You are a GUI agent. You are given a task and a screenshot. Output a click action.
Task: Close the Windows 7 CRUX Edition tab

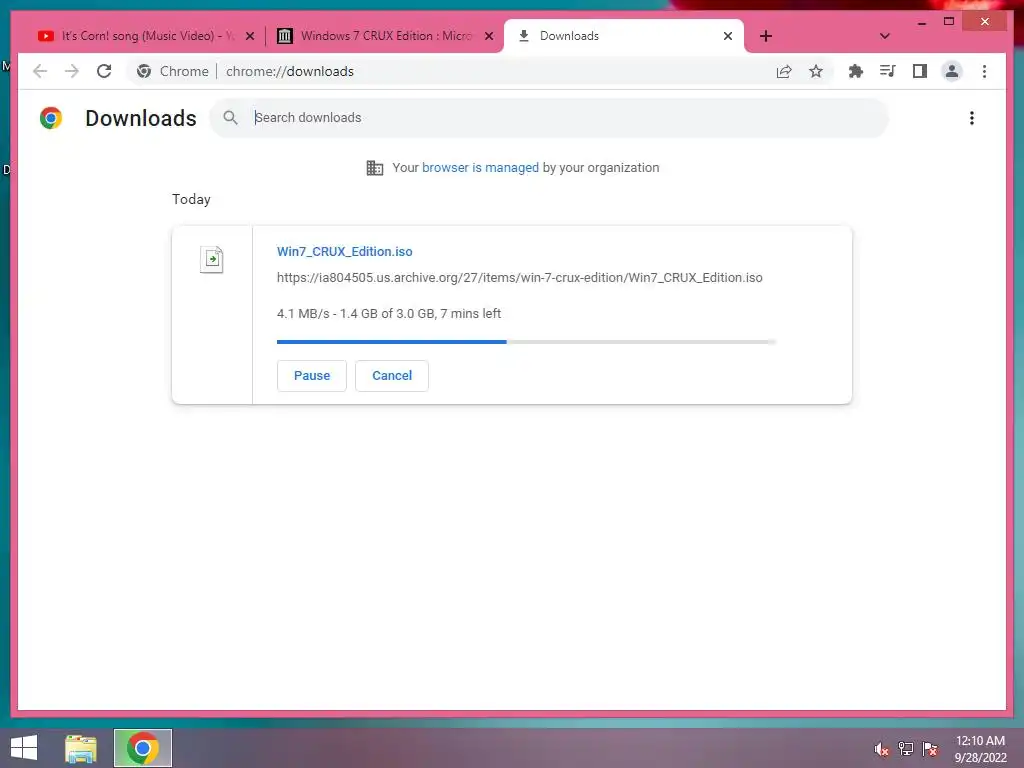(488, 36)
